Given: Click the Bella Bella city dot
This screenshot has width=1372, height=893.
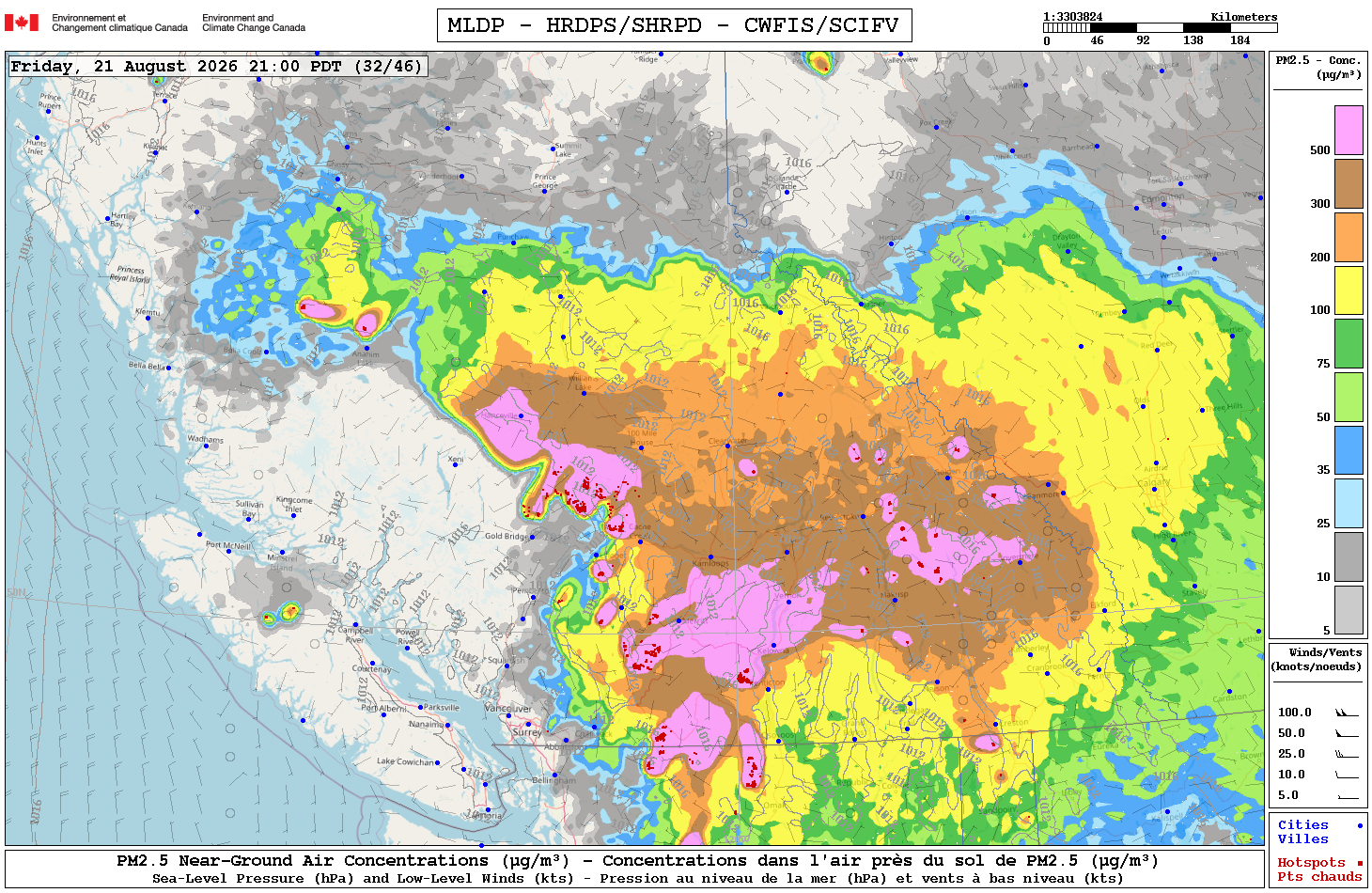Looking at the screenshot, I should pyautogui.click(x=168, y=368).
